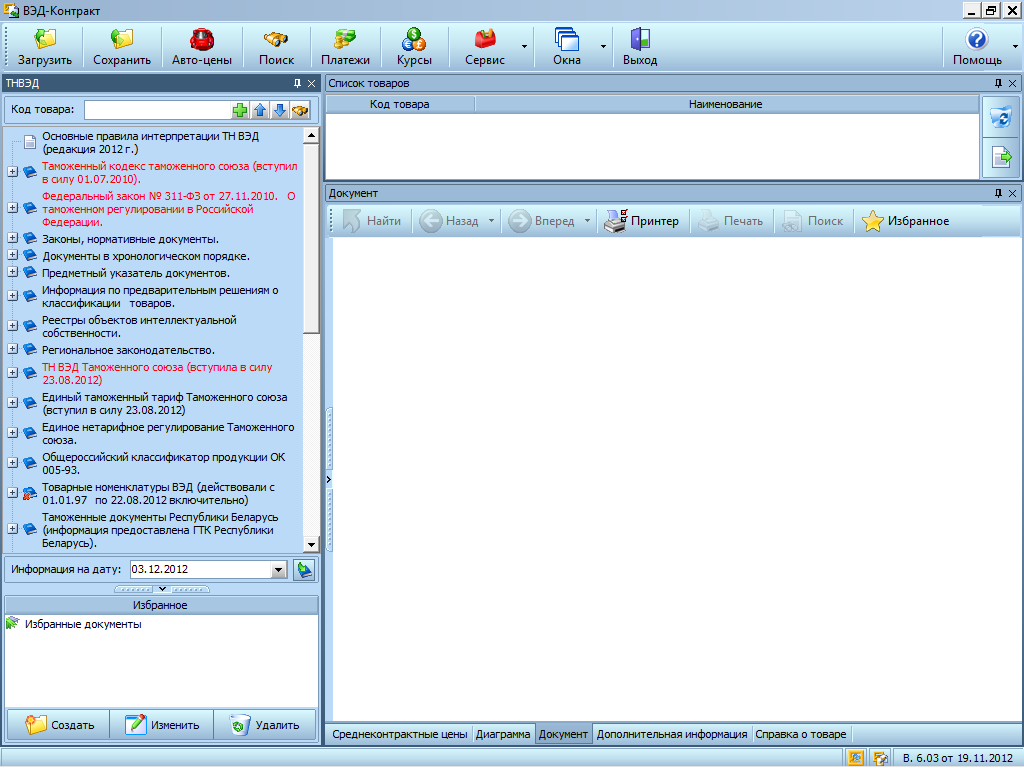Focus the Код товара input field
This screenshot has height=768, width=1024.
(157, 110)
